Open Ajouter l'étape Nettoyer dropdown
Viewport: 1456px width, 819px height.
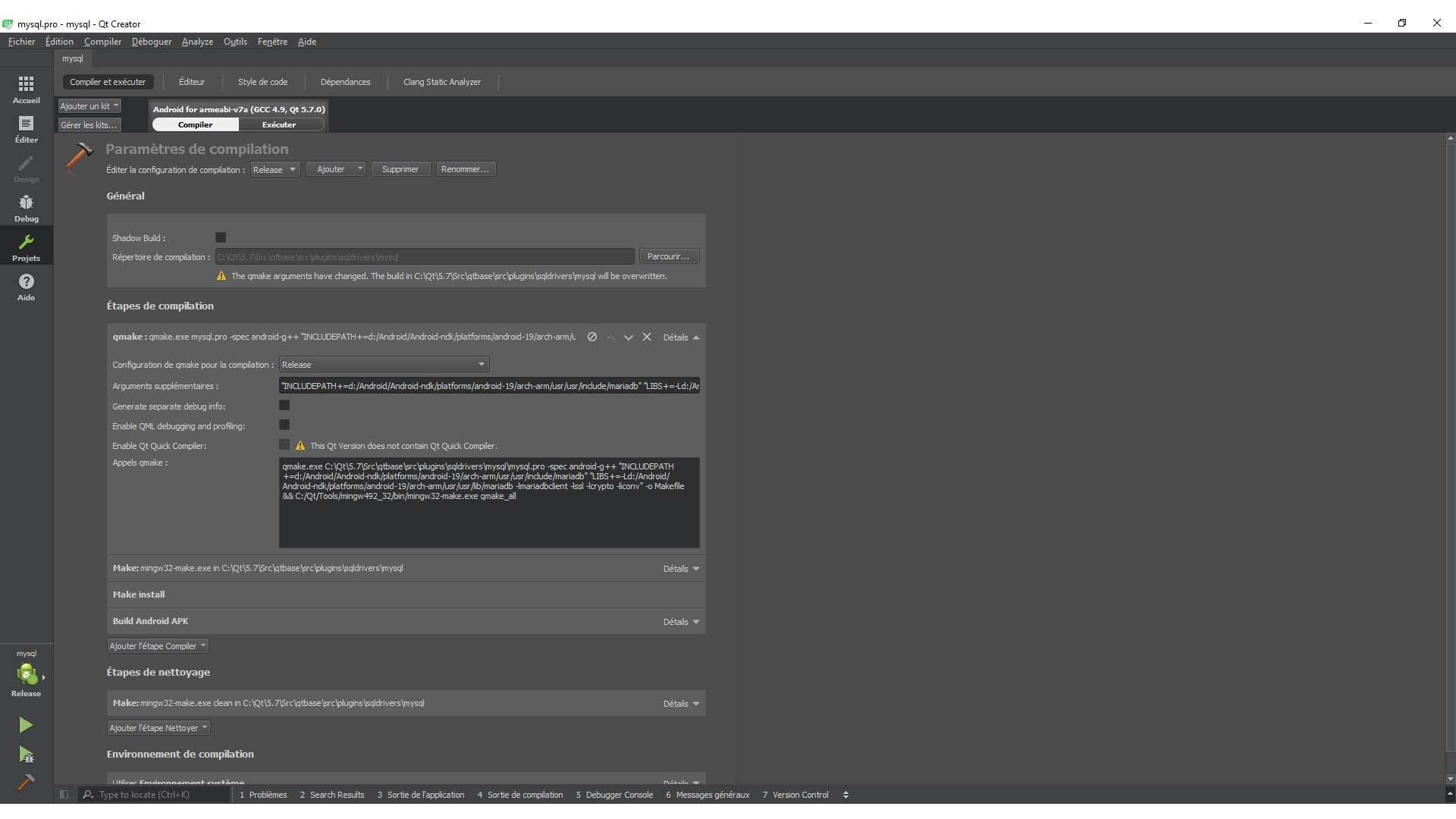[x=158, y=728]
